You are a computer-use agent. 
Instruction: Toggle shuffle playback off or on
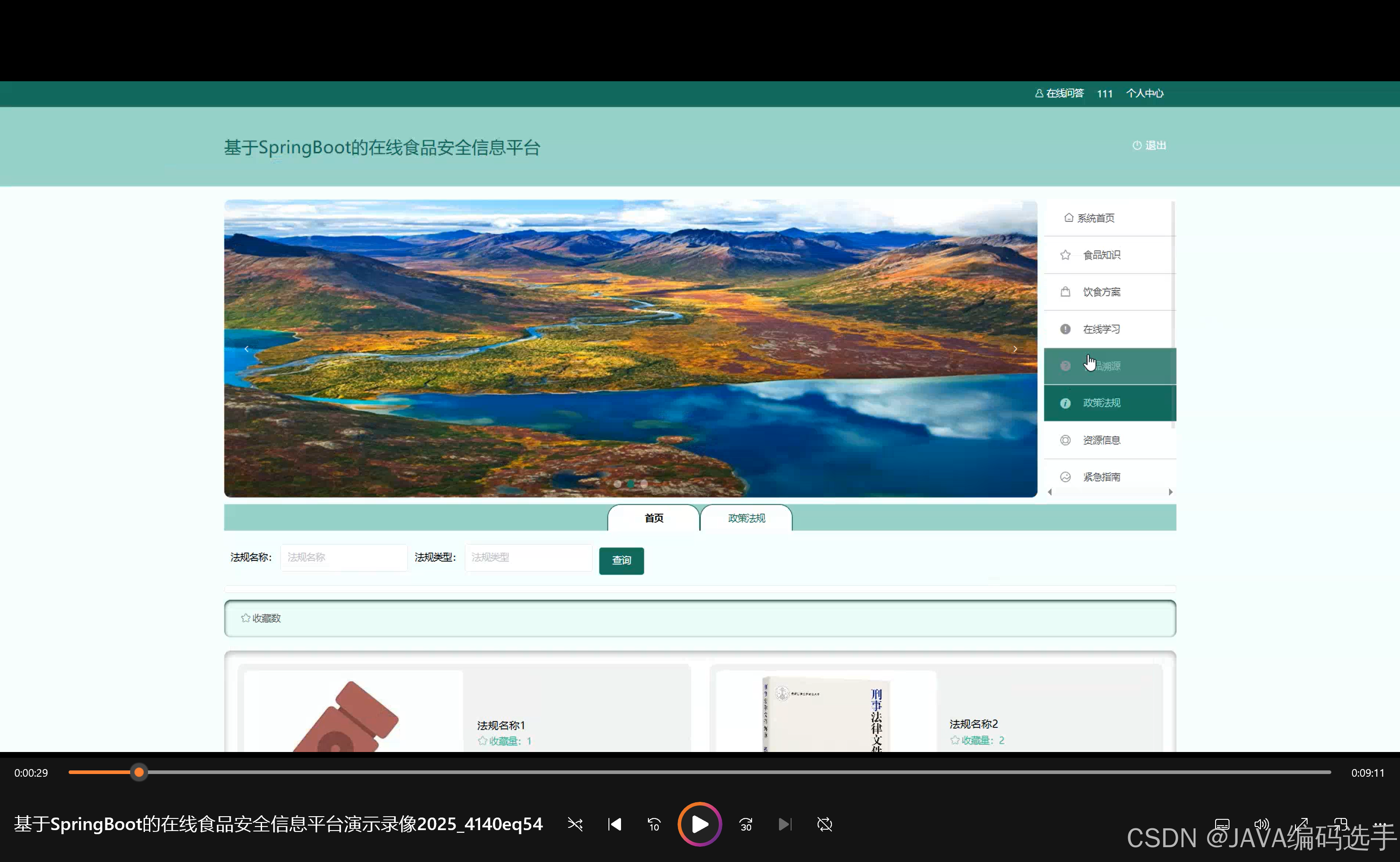[x=575, y=824]
